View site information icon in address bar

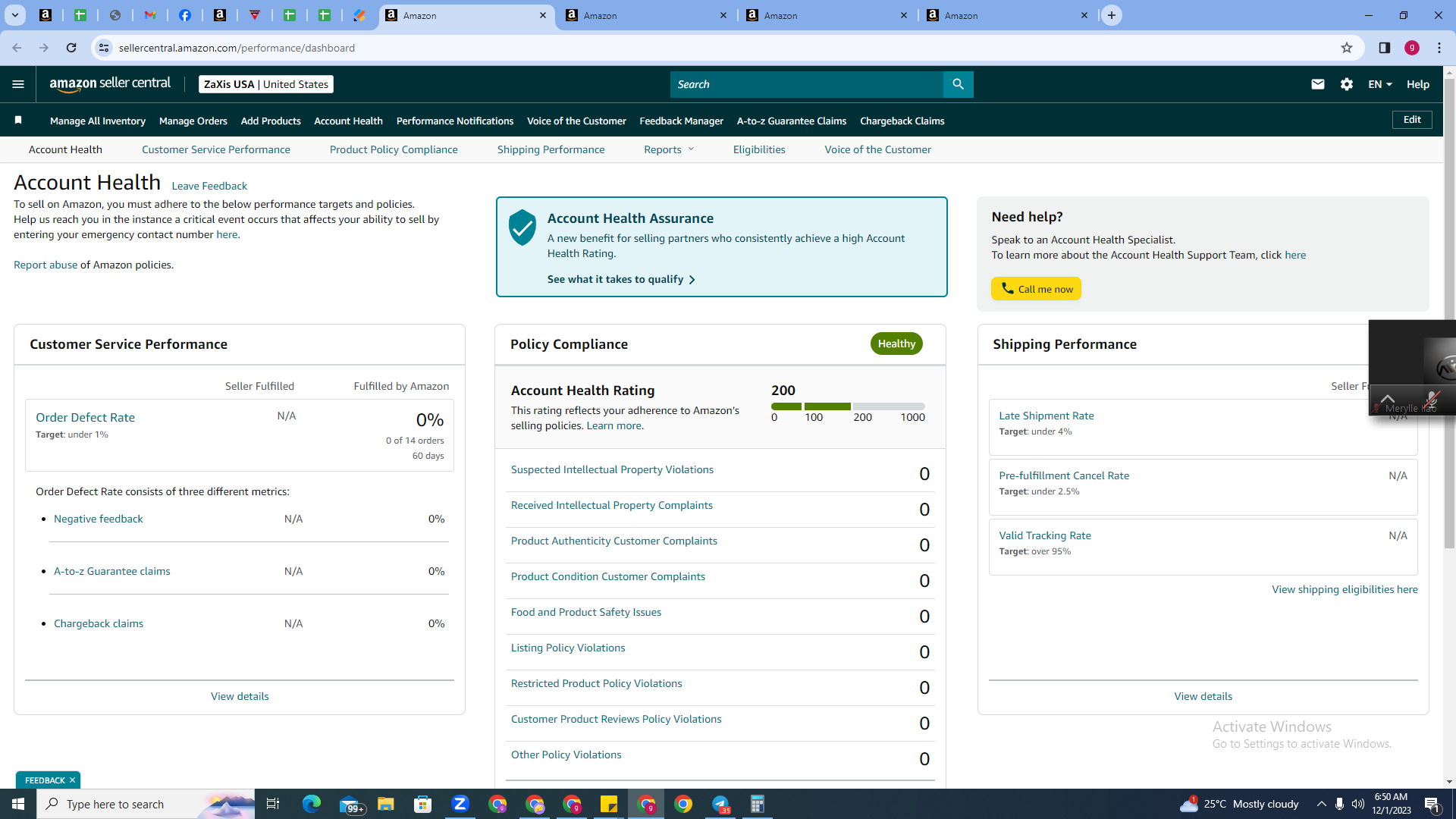pyautogui.click(x=104, y=48)
